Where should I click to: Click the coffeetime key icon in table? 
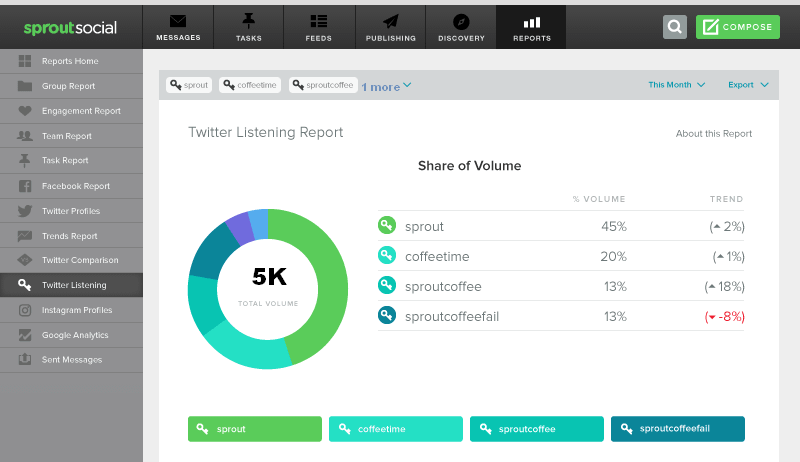[387, 255]
